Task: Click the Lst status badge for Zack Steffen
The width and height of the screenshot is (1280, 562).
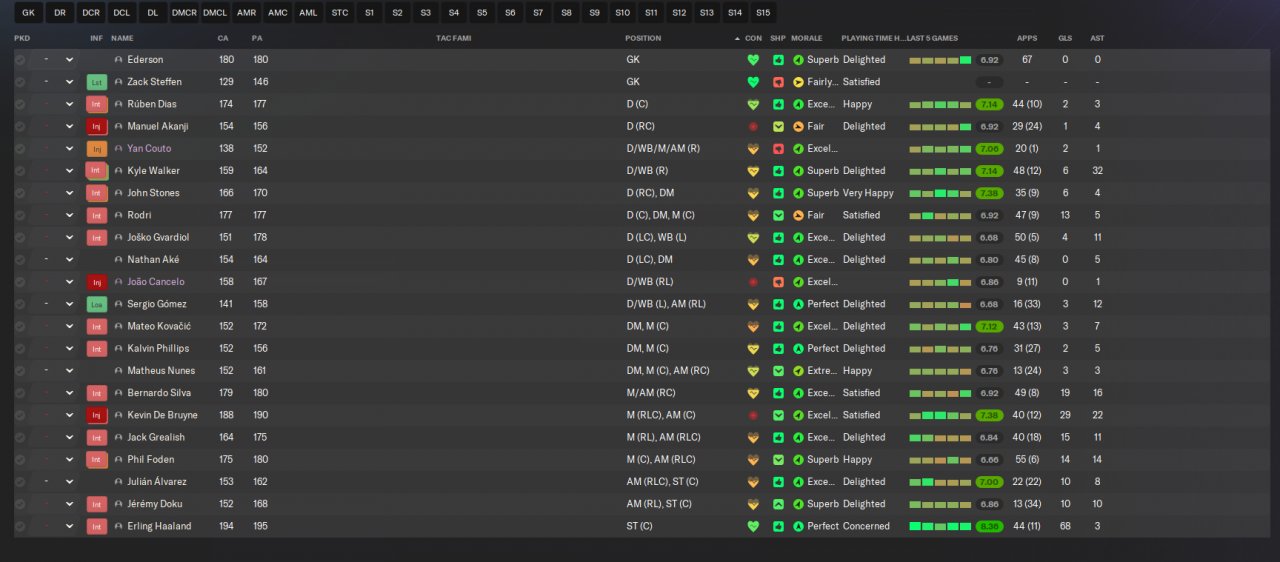Action: click(x=97, y=82)
